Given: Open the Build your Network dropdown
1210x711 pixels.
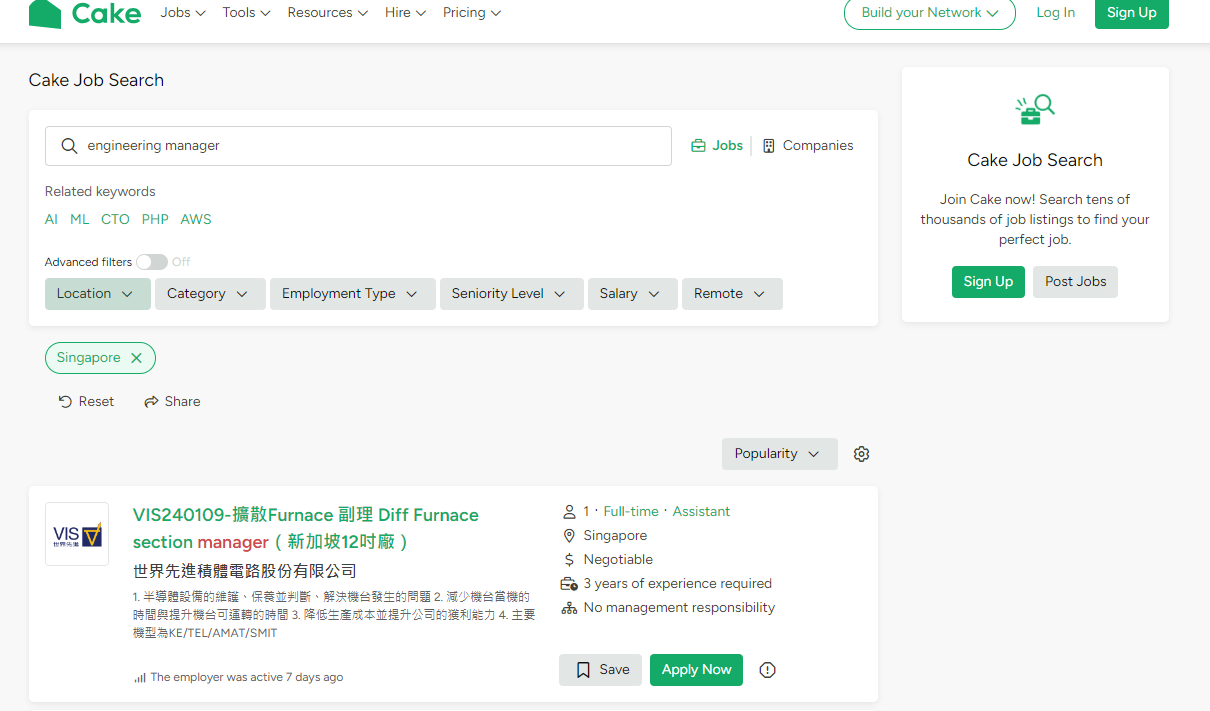Looking at the screenshot, I should click(x=930, y=13).
